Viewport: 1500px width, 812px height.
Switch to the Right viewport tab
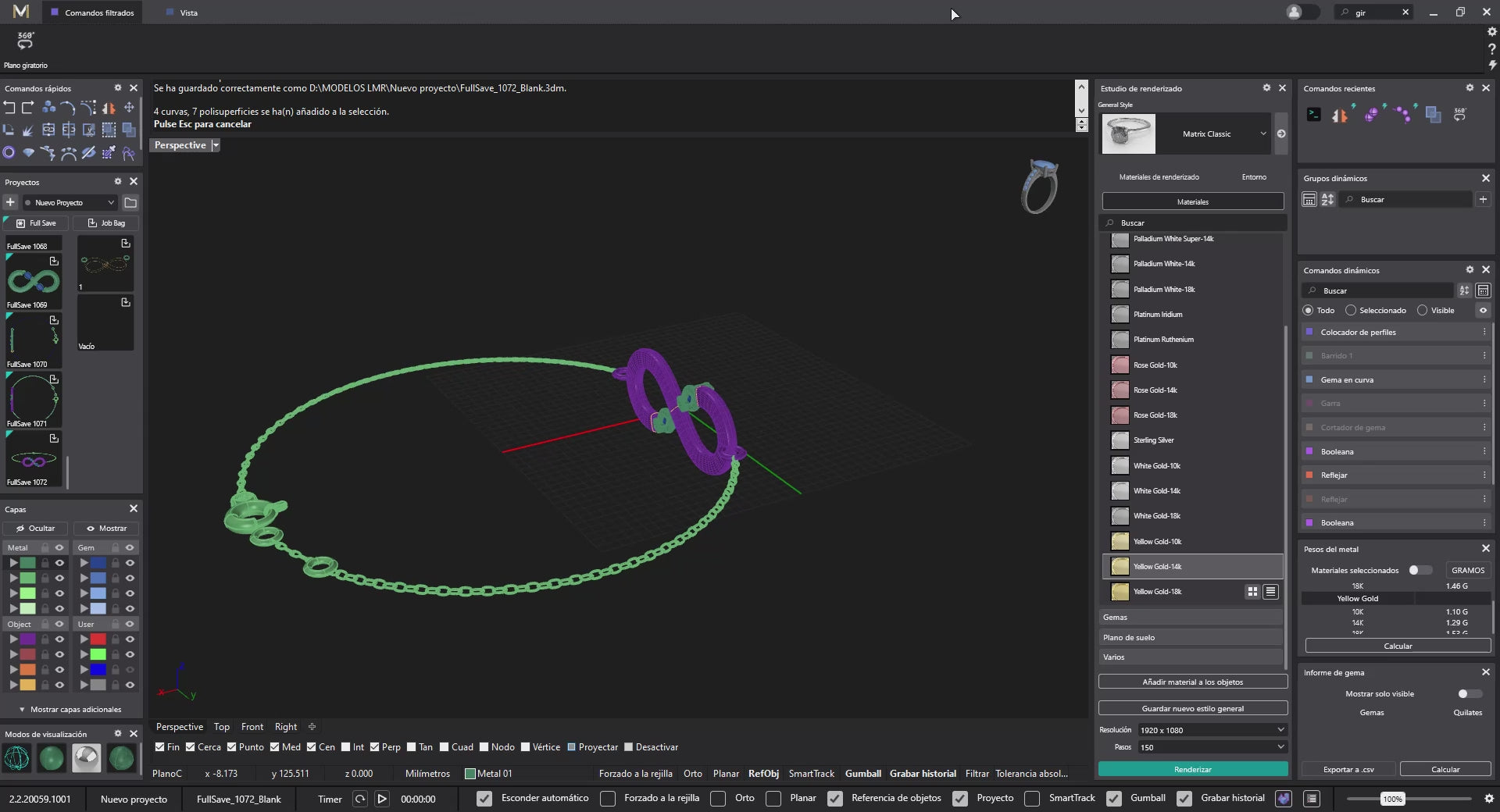pyautogui.click(x=286, y=727)
